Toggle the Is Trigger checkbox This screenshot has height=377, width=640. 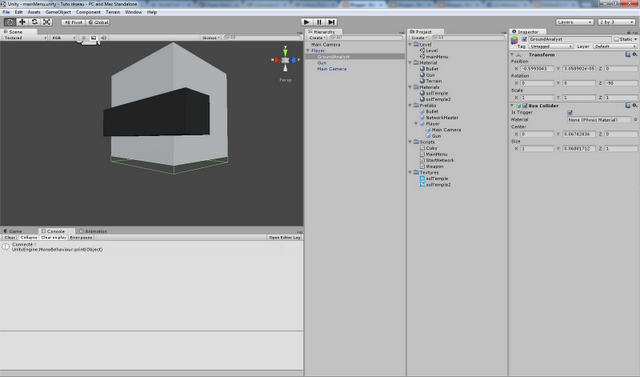(x=570, y=112)
